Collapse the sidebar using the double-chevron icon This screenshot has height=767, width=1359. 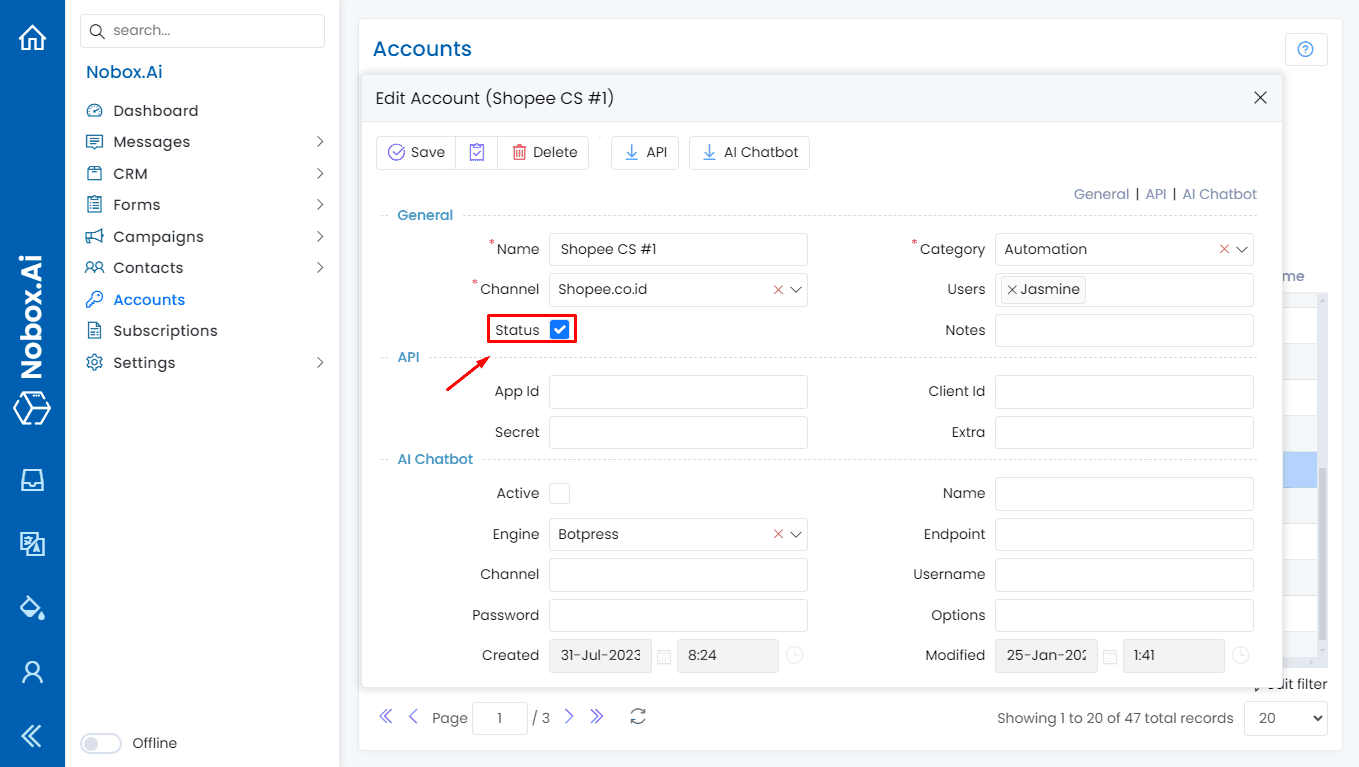click(32, 735)
